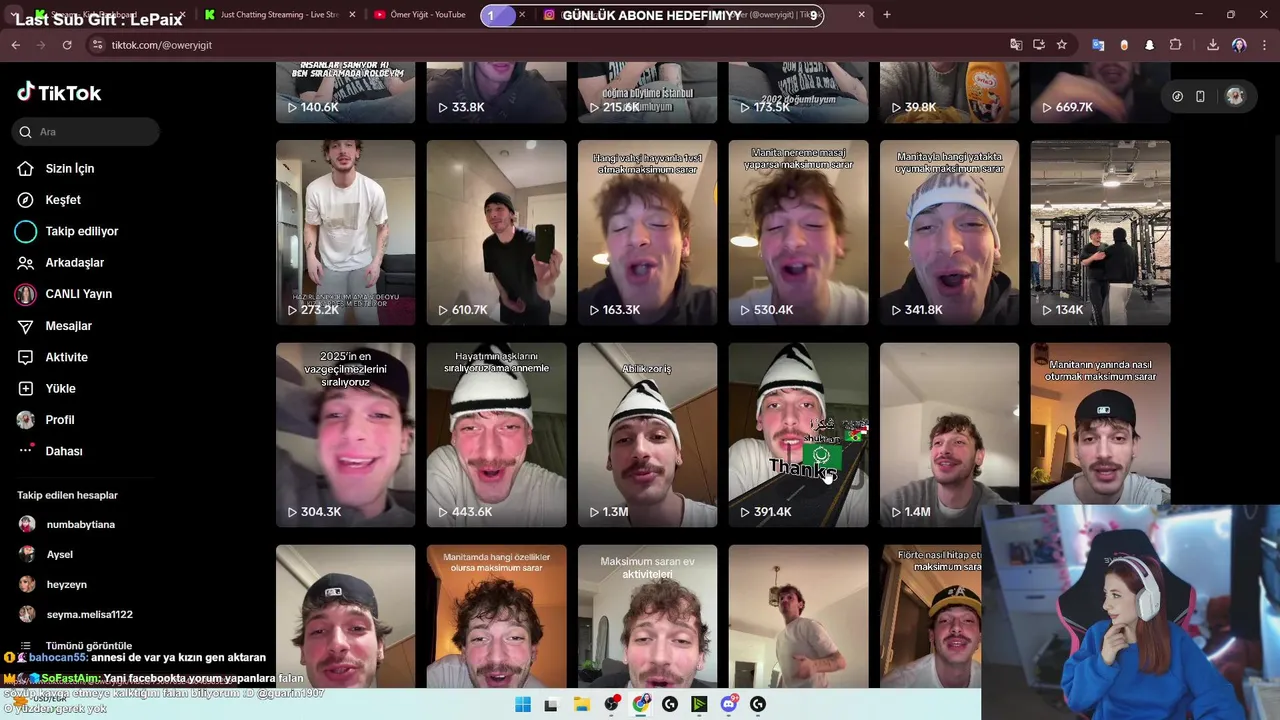Open 'Manitamda hangi özellikler' video
This screenshot has width=1280, height=720.
[496, 616]
